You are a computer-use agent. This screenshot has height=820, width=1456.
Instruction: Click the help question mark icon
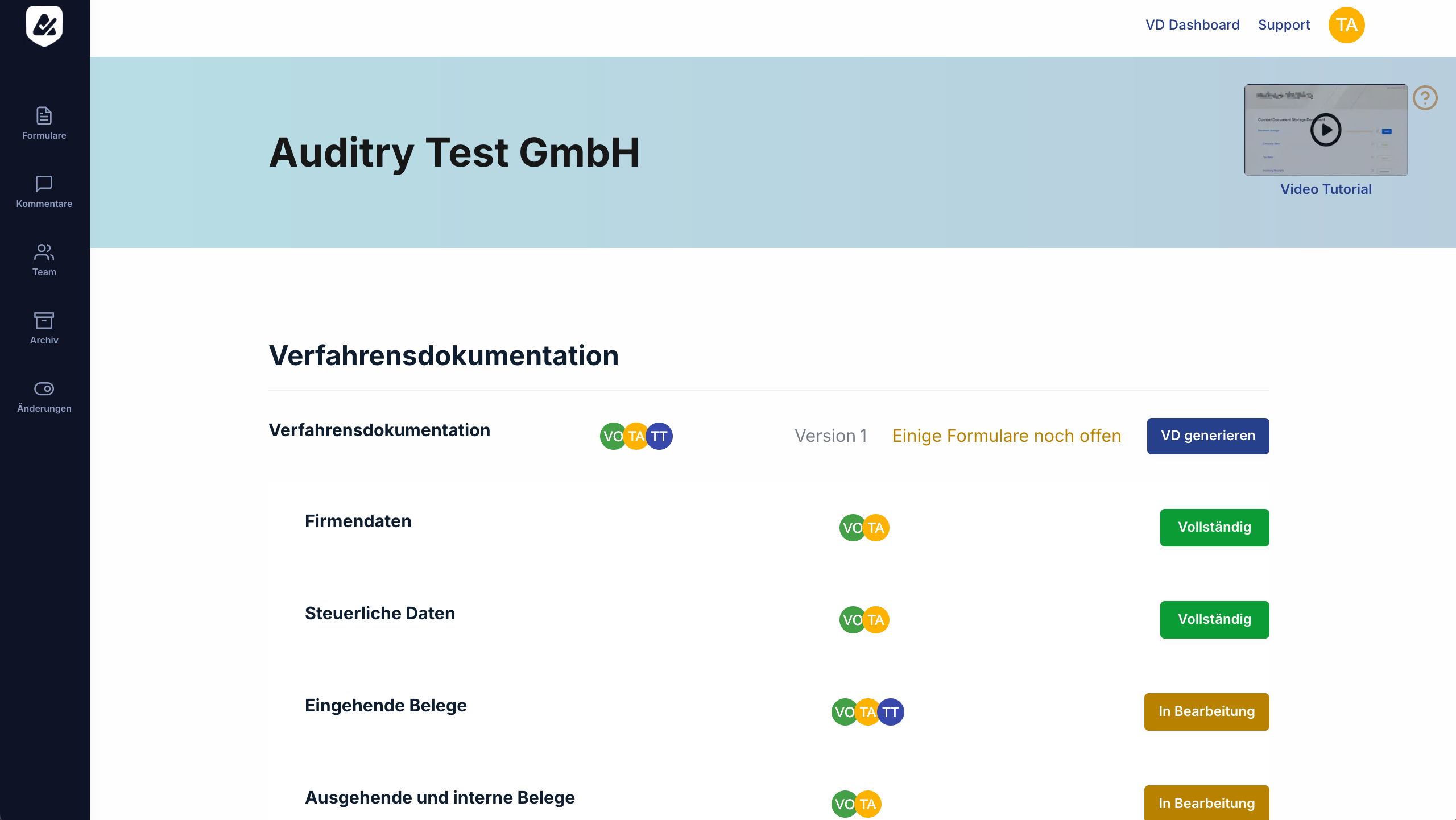point(1425,98)
